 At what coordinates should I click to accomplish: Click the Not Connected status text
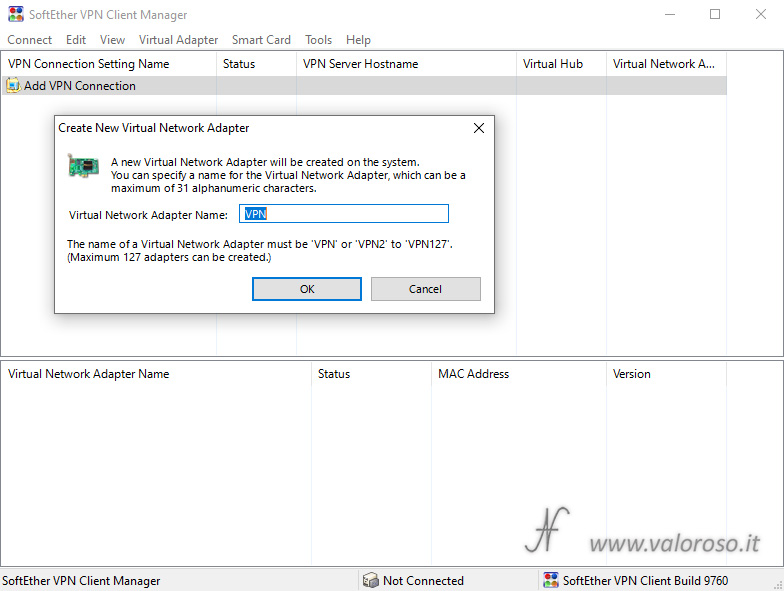pos(424,580)
